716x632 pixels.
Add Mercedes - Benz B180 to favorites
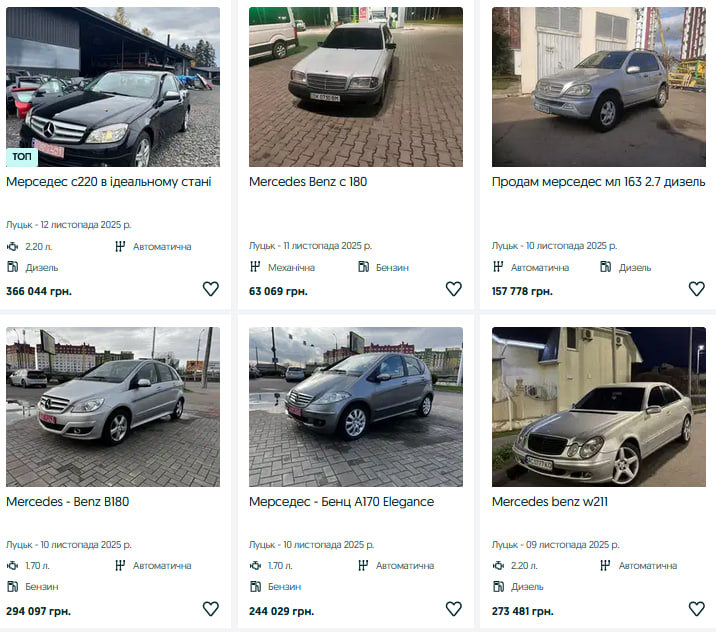click(210, 609)
